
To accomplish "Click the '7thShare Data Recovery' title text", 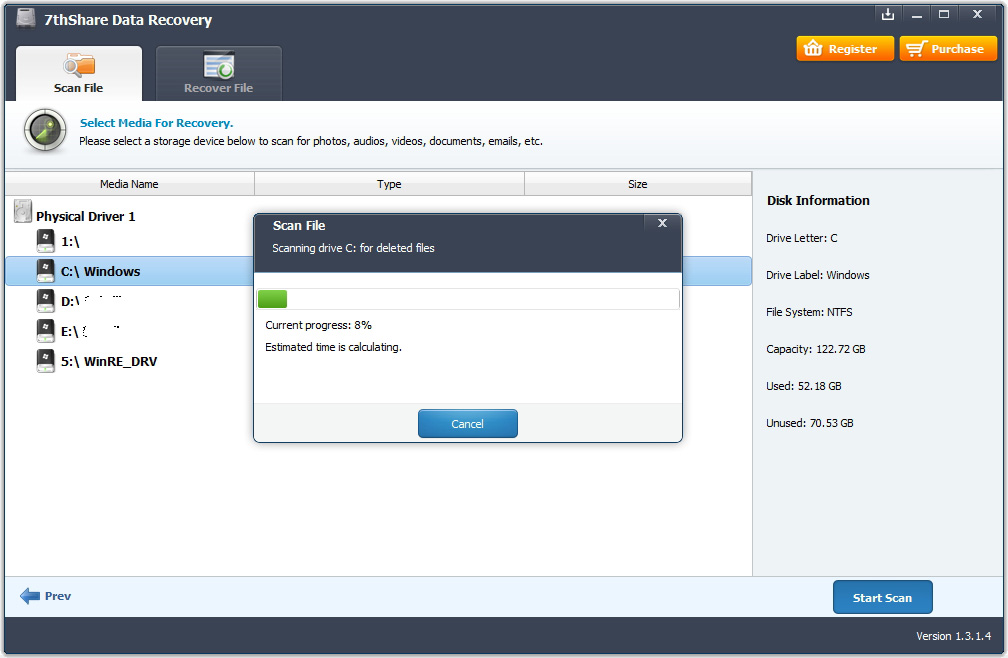I will (x=128, y=20).
